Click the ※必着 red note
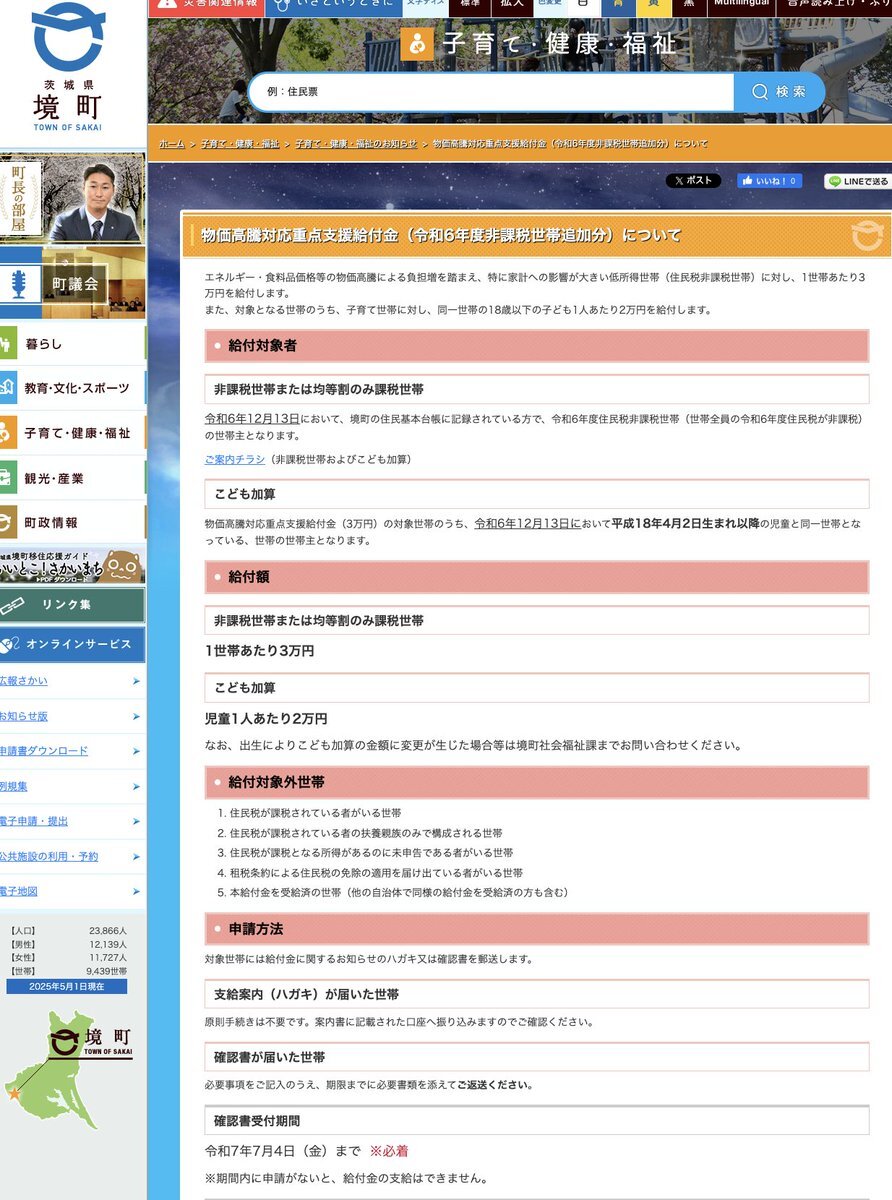 click(389, 1151)
